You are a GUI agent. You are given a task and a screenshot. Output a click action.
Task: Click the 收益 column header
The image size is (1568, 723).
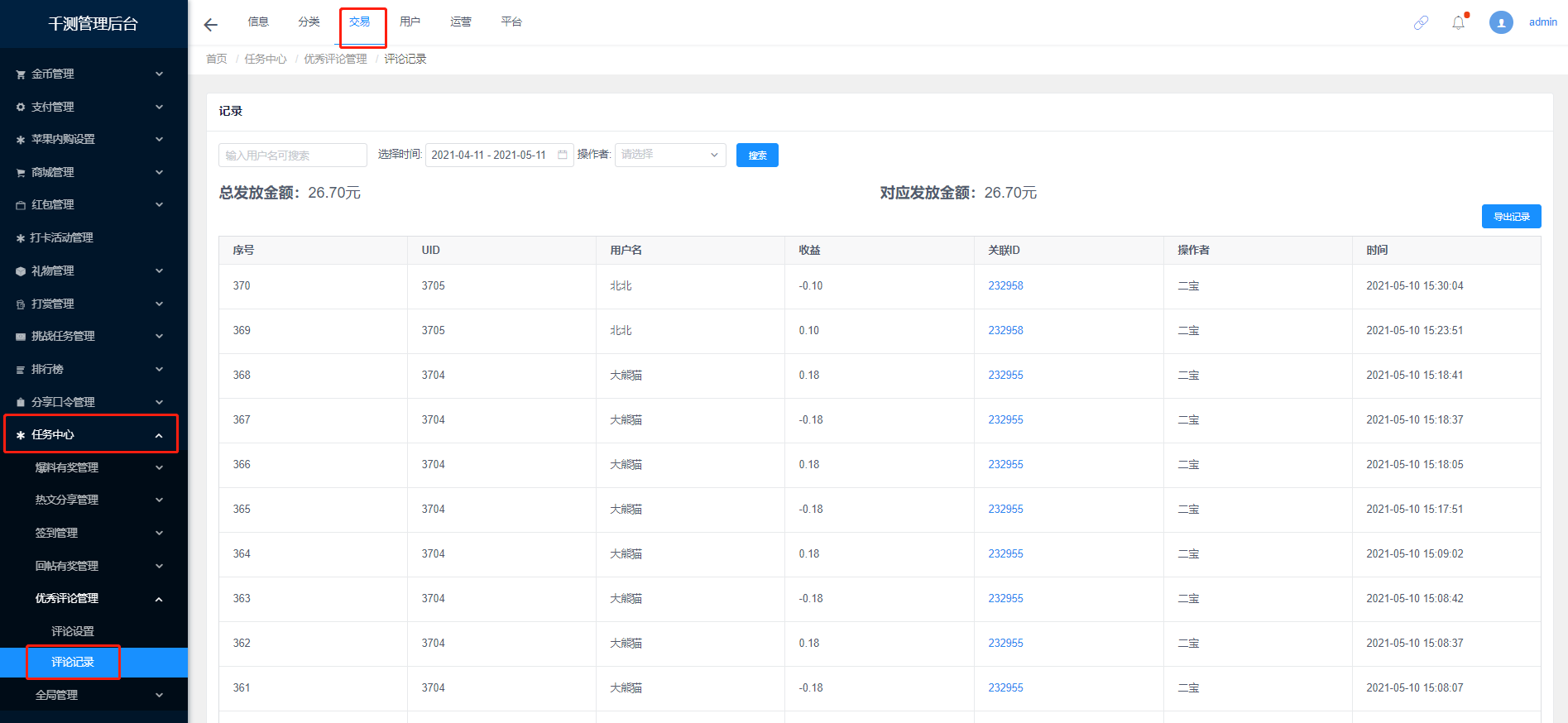[809, 250]
